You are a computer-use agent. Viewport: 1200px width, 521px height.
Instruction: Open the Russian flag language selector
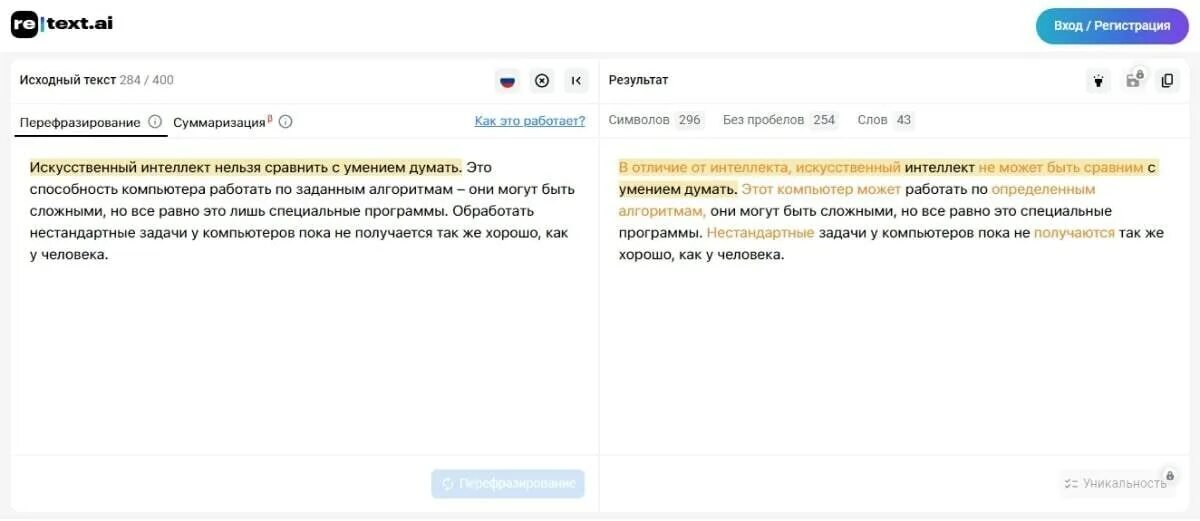pyautogui.click(x=507, y=81)
